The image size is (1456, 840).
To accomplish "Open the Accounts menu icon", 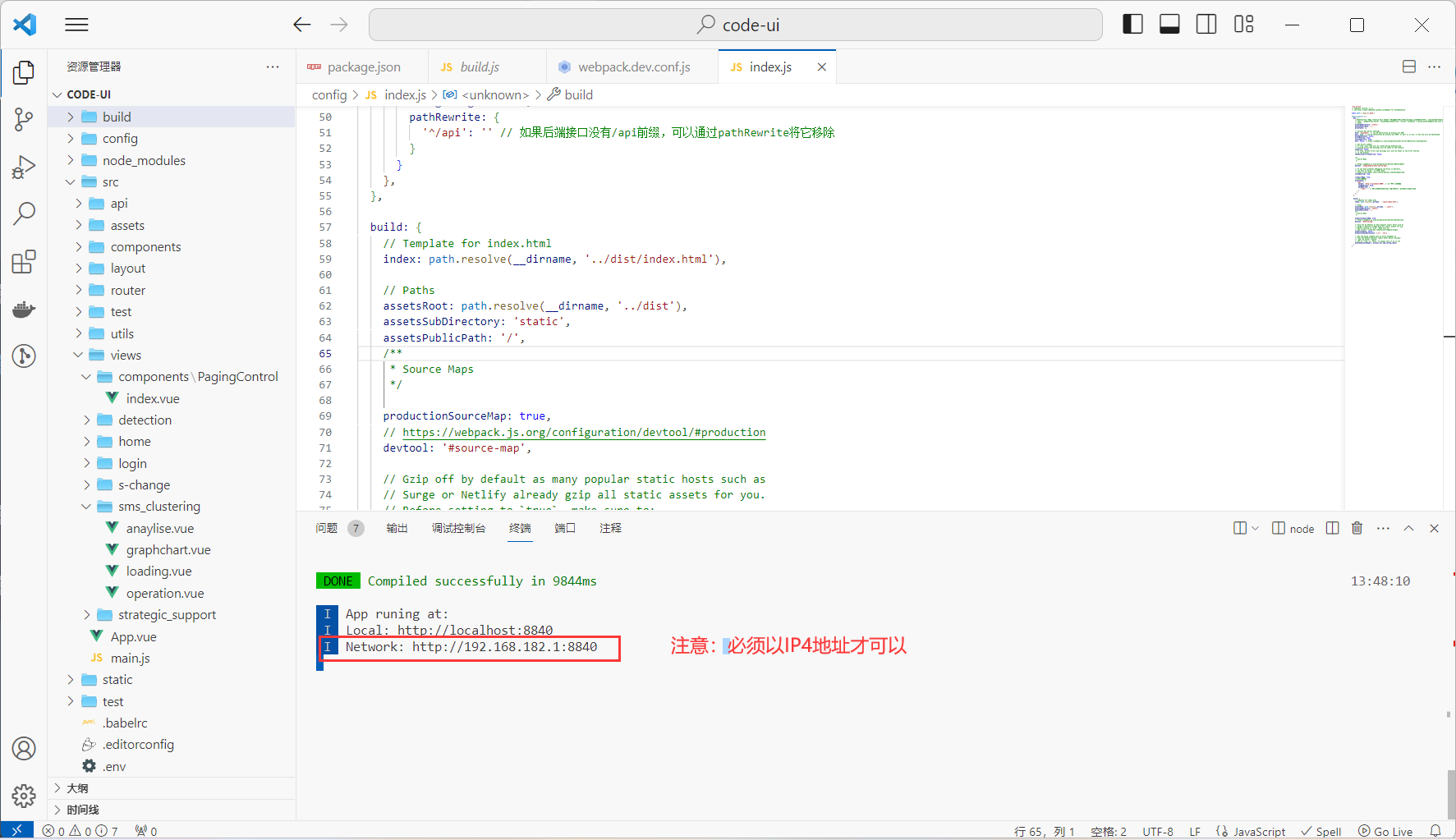I will (24, 748).
